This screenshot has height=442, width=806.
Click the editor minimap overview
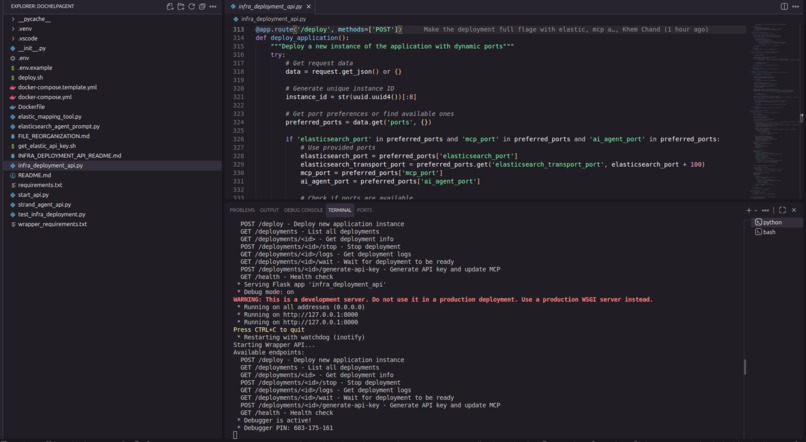coord(773,110)
